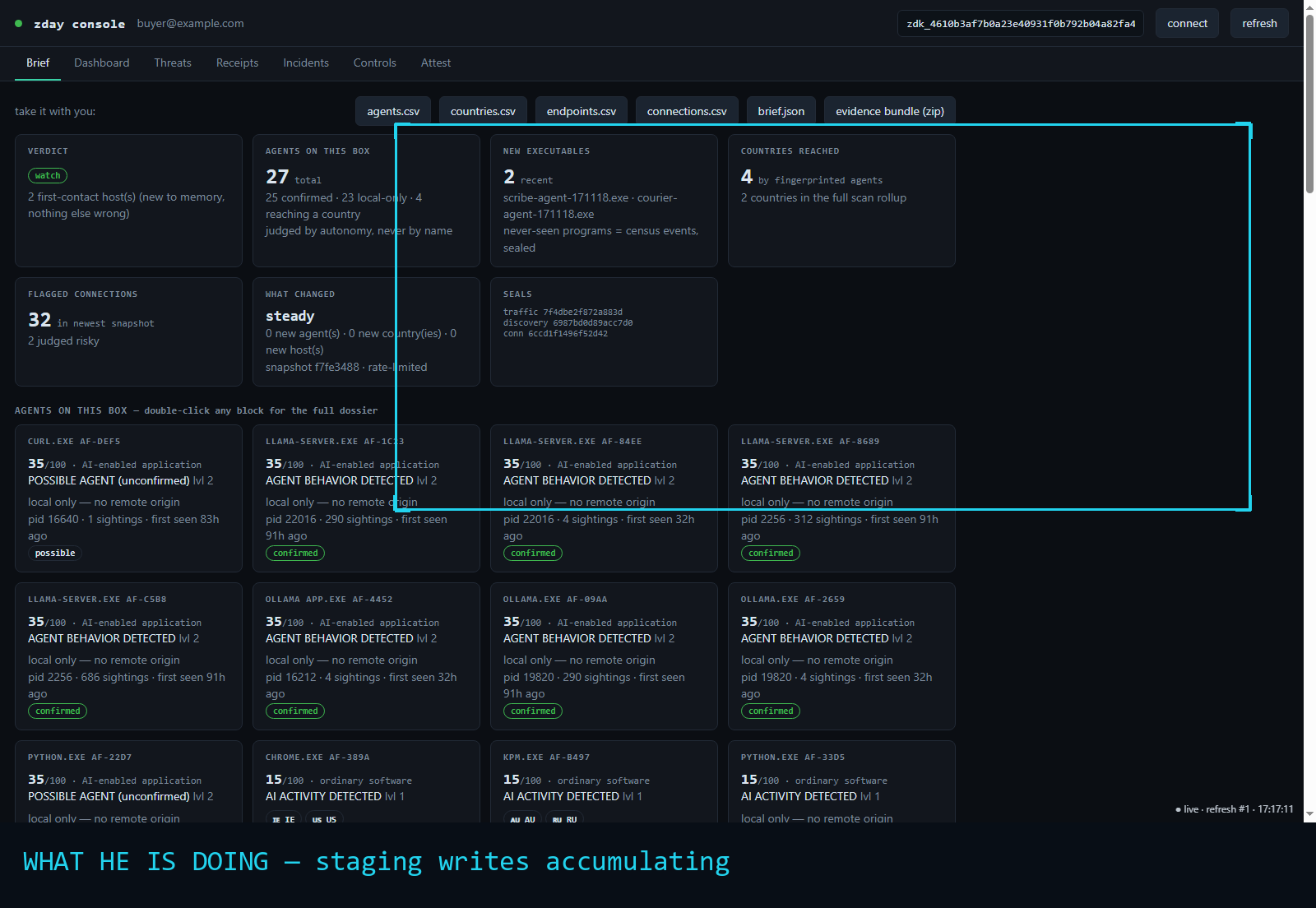Select the CURL.EXE AF-DEF5 agent block
The height and width of the screenshot is (908, 1316).
(128, 498)
